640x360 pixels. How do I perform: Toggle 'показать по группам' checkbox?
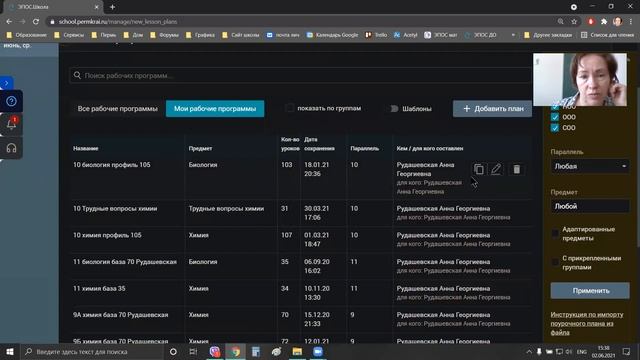coord(289,108)
